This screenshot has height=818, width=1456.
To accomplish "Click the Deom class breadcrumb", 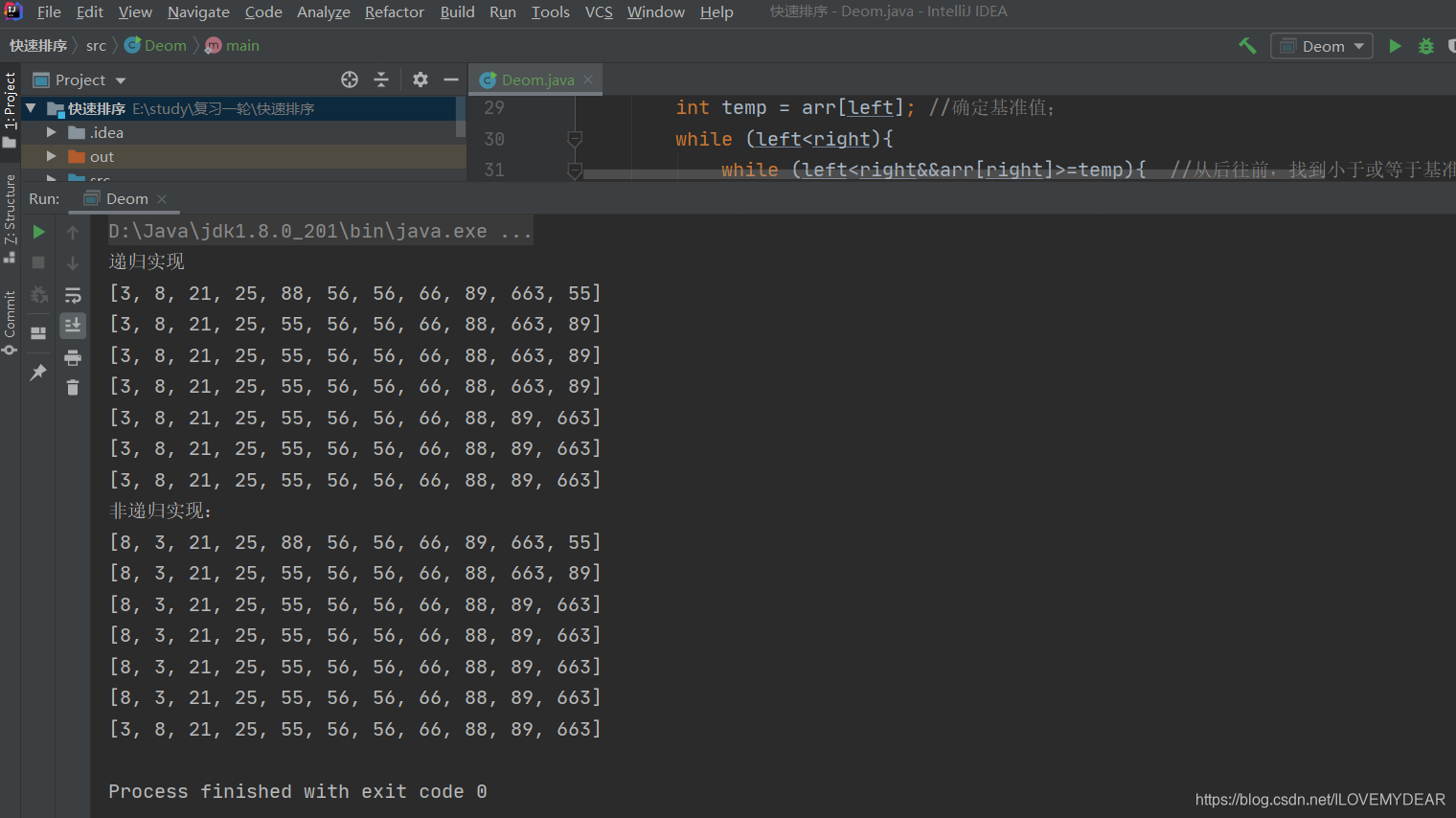I will pos(156,45).
